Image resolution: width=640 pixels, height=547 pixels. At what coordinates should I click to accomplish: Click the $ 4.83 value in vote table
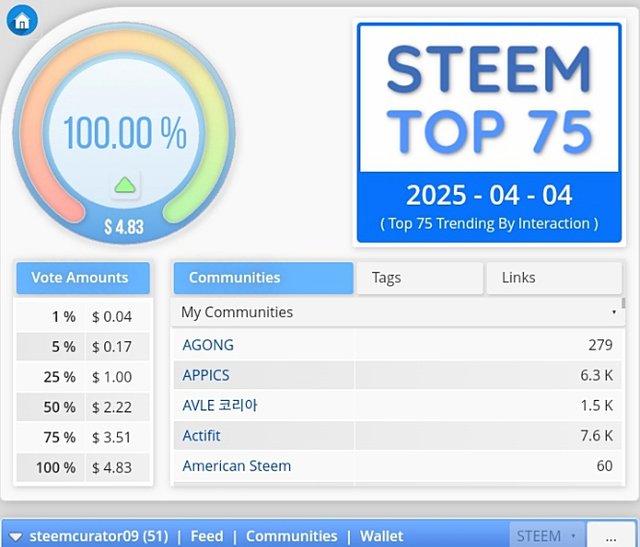coord(112,467)
